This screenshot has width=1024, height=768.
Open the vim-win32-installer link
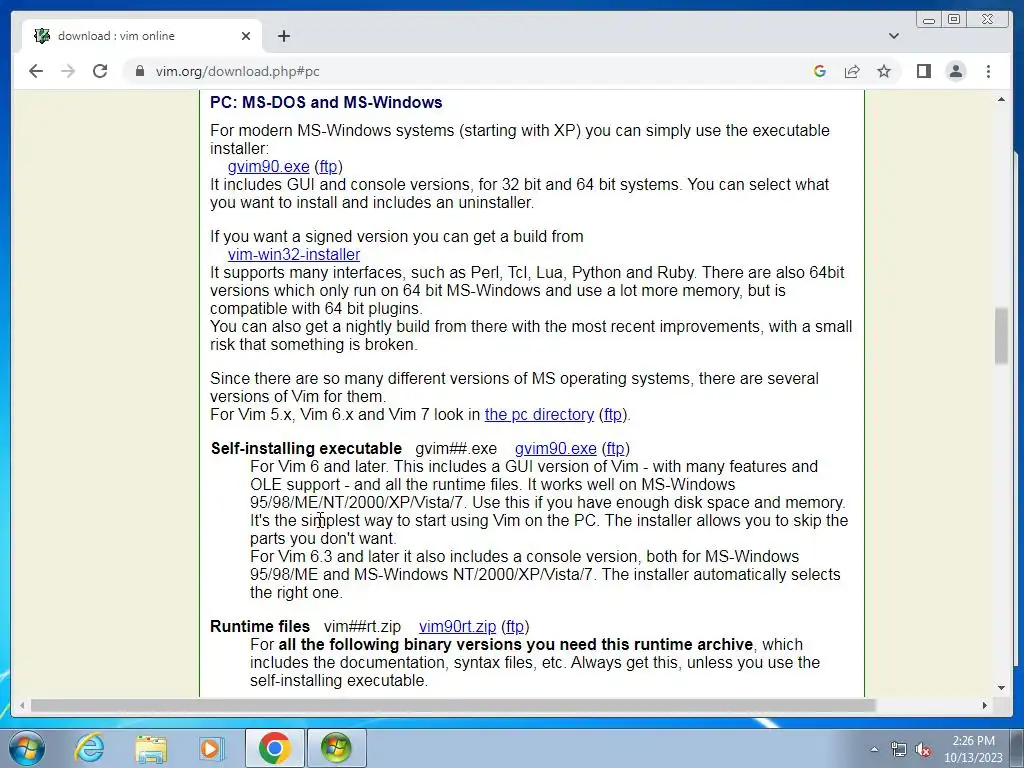tap(294, 255)
